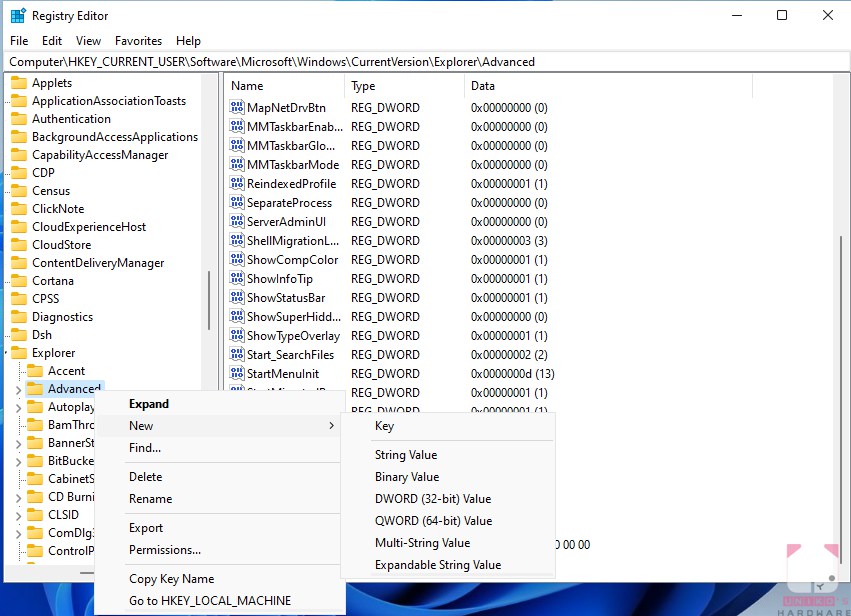Click the Authentication folder icon

(x=19, y=119)
